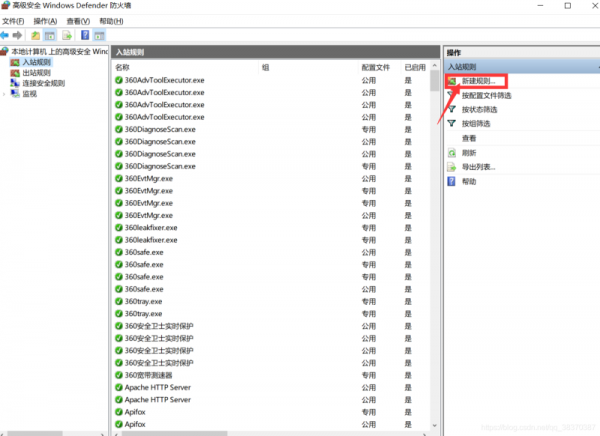Select 出站规则 in the left tree
600x436 pixels.
point(29,72)
